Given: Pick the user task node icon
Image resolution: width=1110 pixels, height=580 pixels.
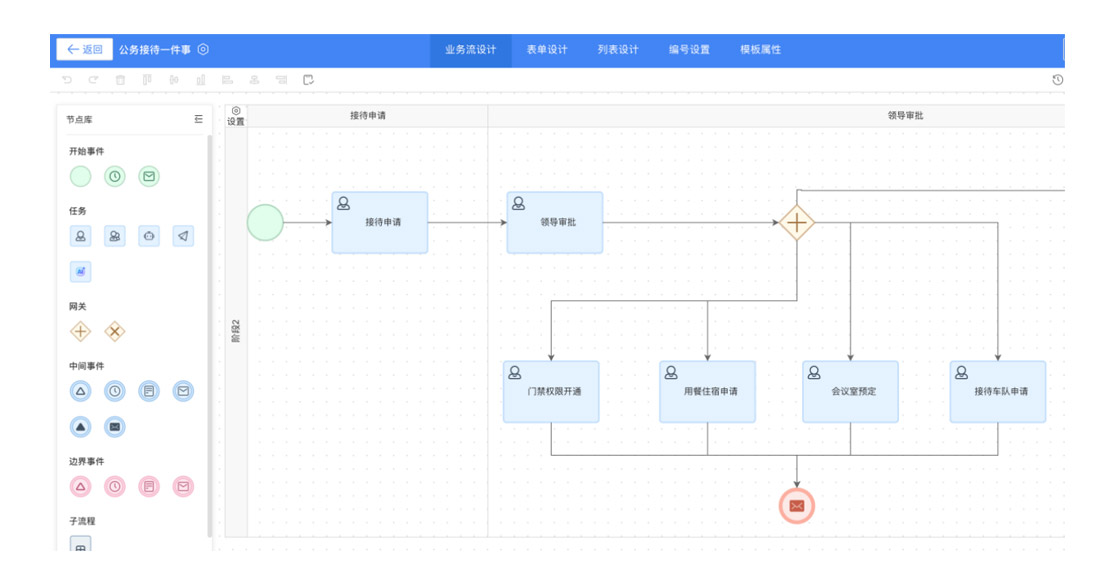Looking at the screenshot, I should [x=81, y=236].
